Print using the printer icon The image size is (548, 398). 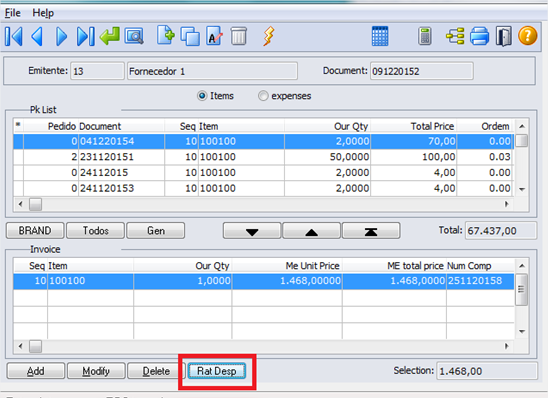[x=479, y=36]
